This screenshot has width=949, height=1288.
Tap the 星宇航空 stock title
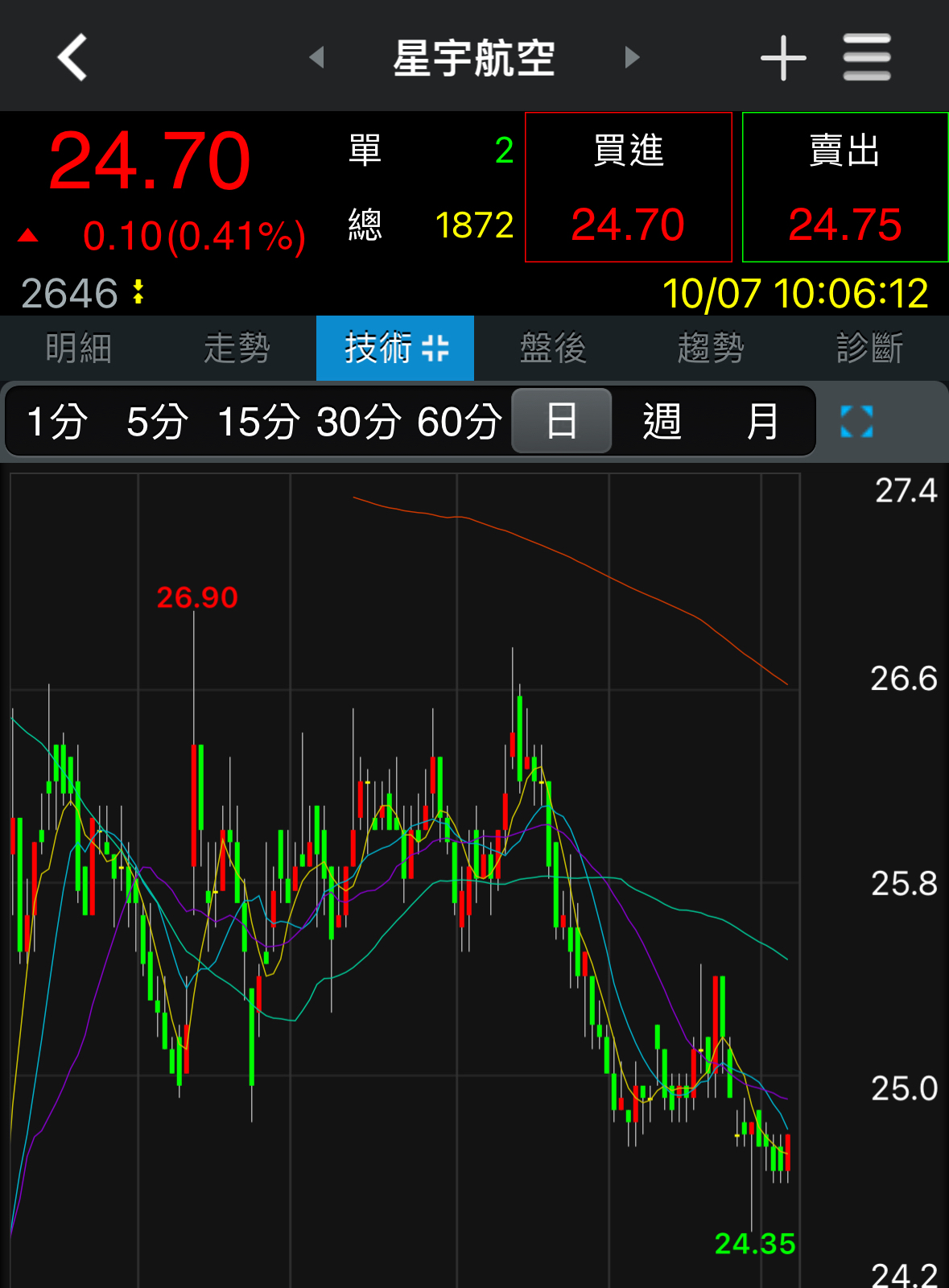tap(474, 58)
